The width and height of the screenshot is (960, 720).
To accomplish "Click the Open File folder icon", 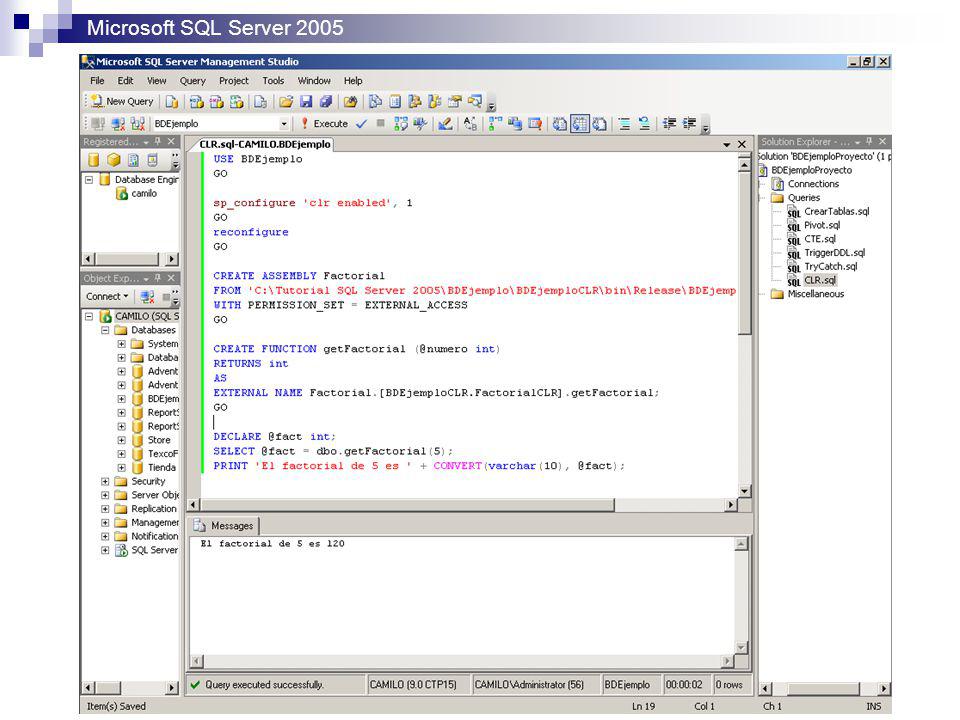I will (x=286, y=102).
